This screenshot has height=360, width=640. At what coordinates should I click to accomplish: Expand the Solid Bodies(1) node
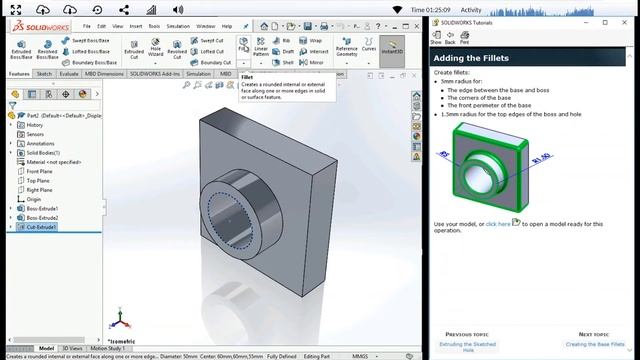11,153
